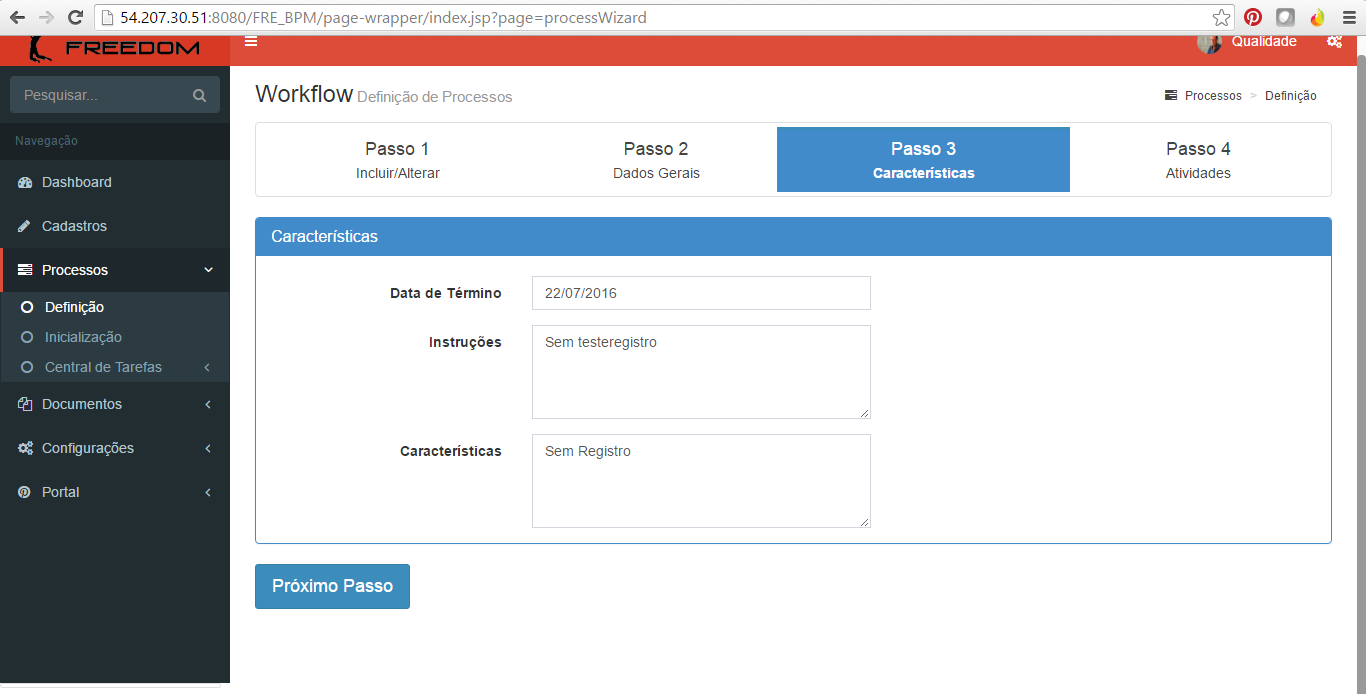Click the Freedom logo
The height and width of the screenshot is (694, 1366).
[x=115, y=48]
